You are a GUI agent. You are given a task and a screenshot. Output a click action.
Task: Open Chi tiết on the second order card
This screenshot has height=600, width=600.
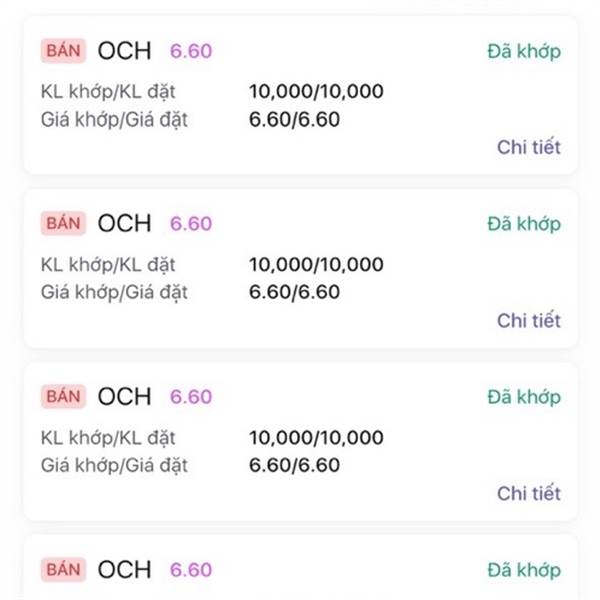click(x=529, y=320)
